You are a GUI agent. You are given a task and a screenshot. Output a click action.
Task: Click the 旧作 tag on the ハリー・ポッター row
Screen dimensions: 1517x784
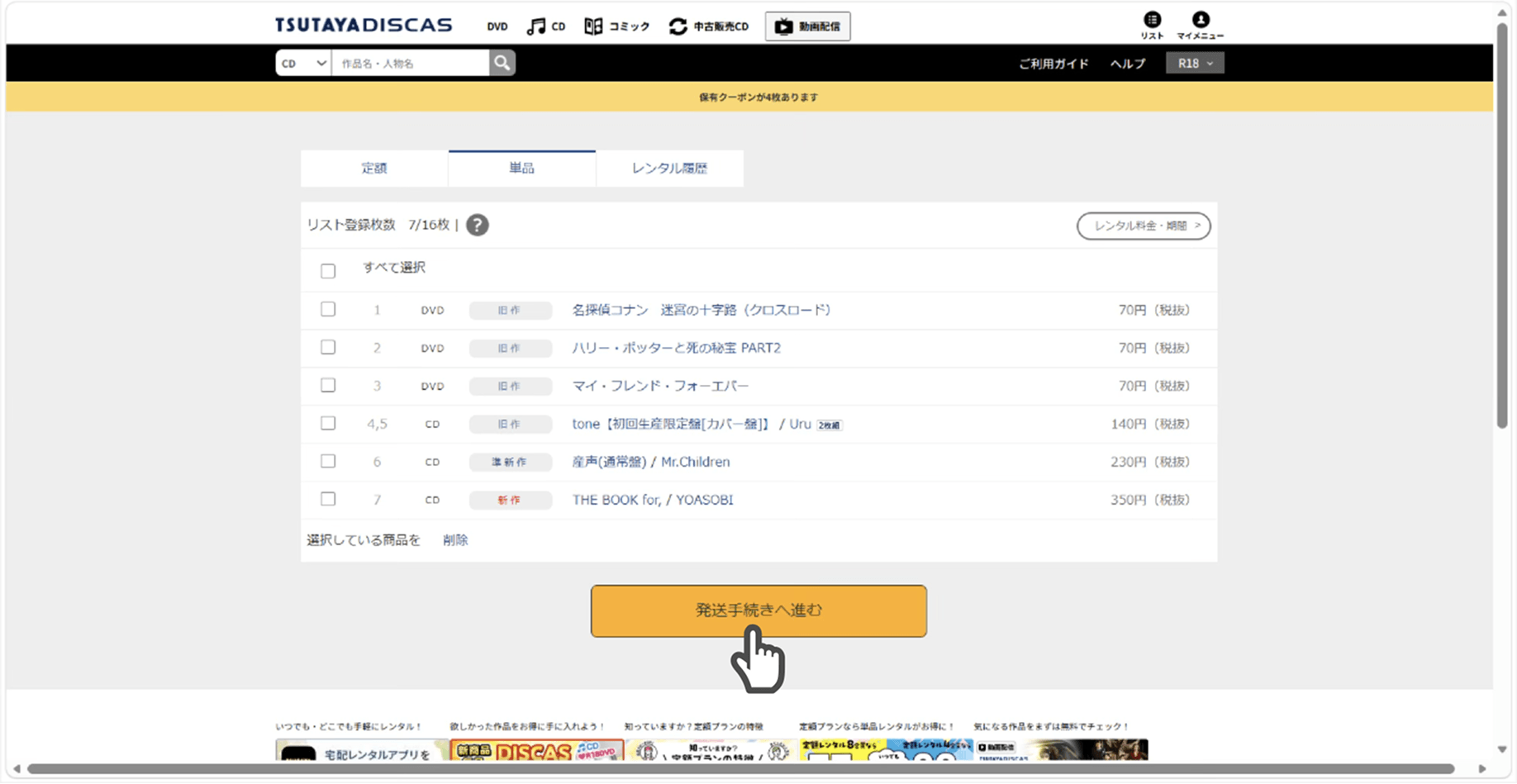tap(510, 348)
